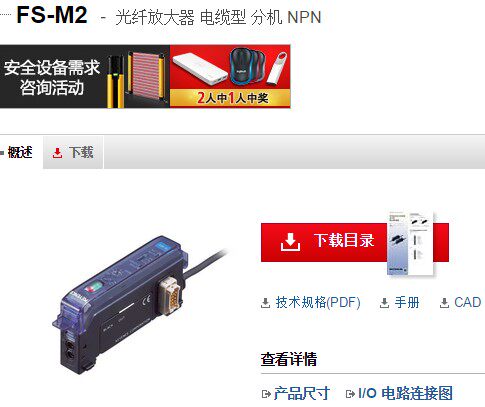Open the CAD download link

coord(467,303)
